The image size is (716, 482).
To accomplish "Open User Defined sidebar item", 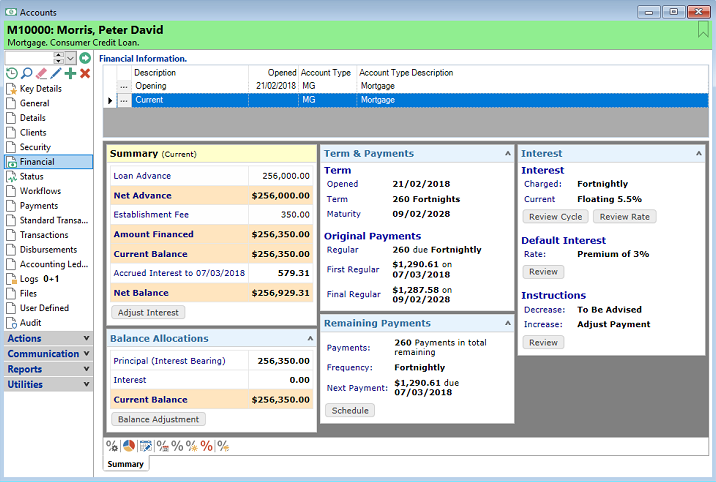I will (x=44, y=308).
